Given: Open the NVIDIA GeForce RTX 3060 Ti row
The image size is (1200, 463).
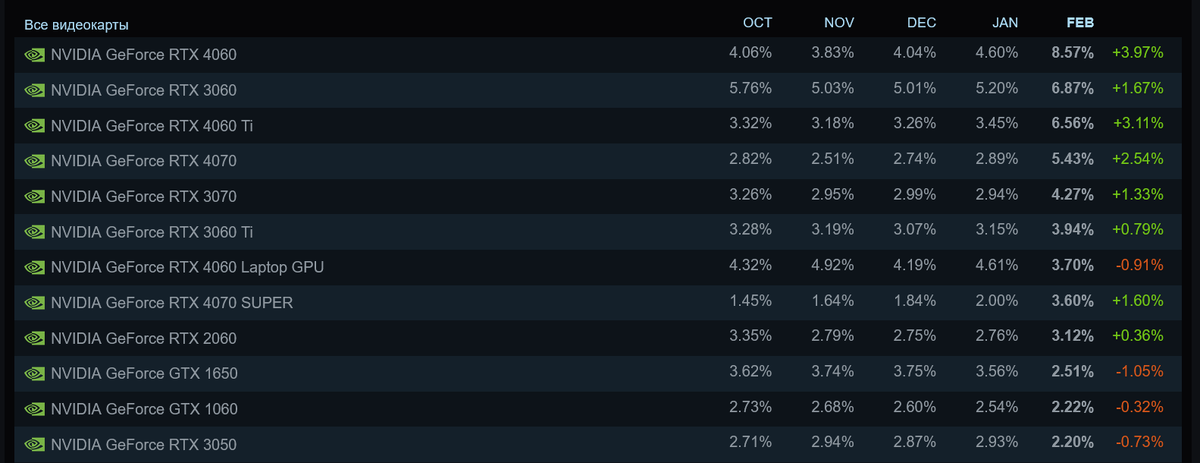Looking at the screenshot, I should click(600, 231).
